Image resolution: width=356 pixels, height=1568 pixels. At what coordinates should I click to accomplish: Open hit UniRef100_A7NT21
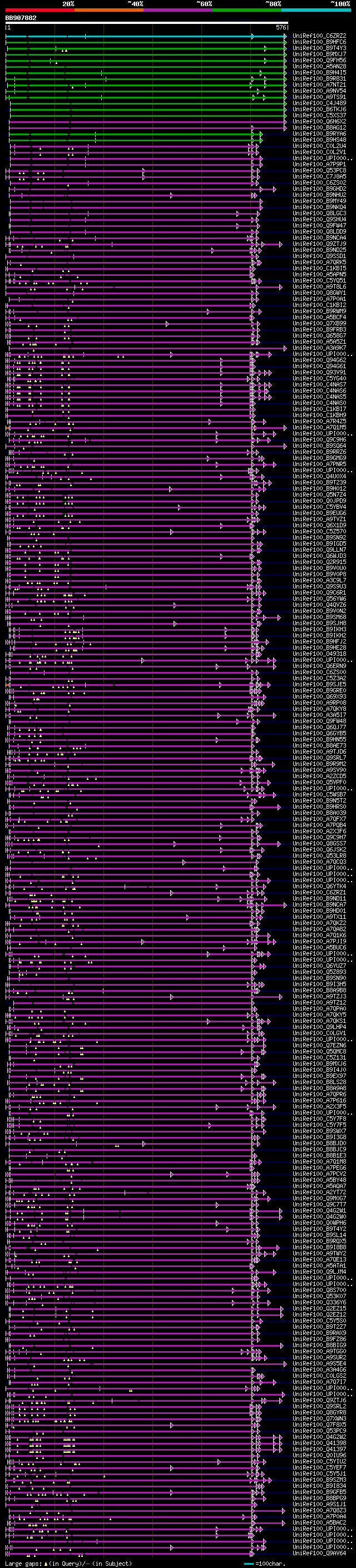tap(319, 85)
